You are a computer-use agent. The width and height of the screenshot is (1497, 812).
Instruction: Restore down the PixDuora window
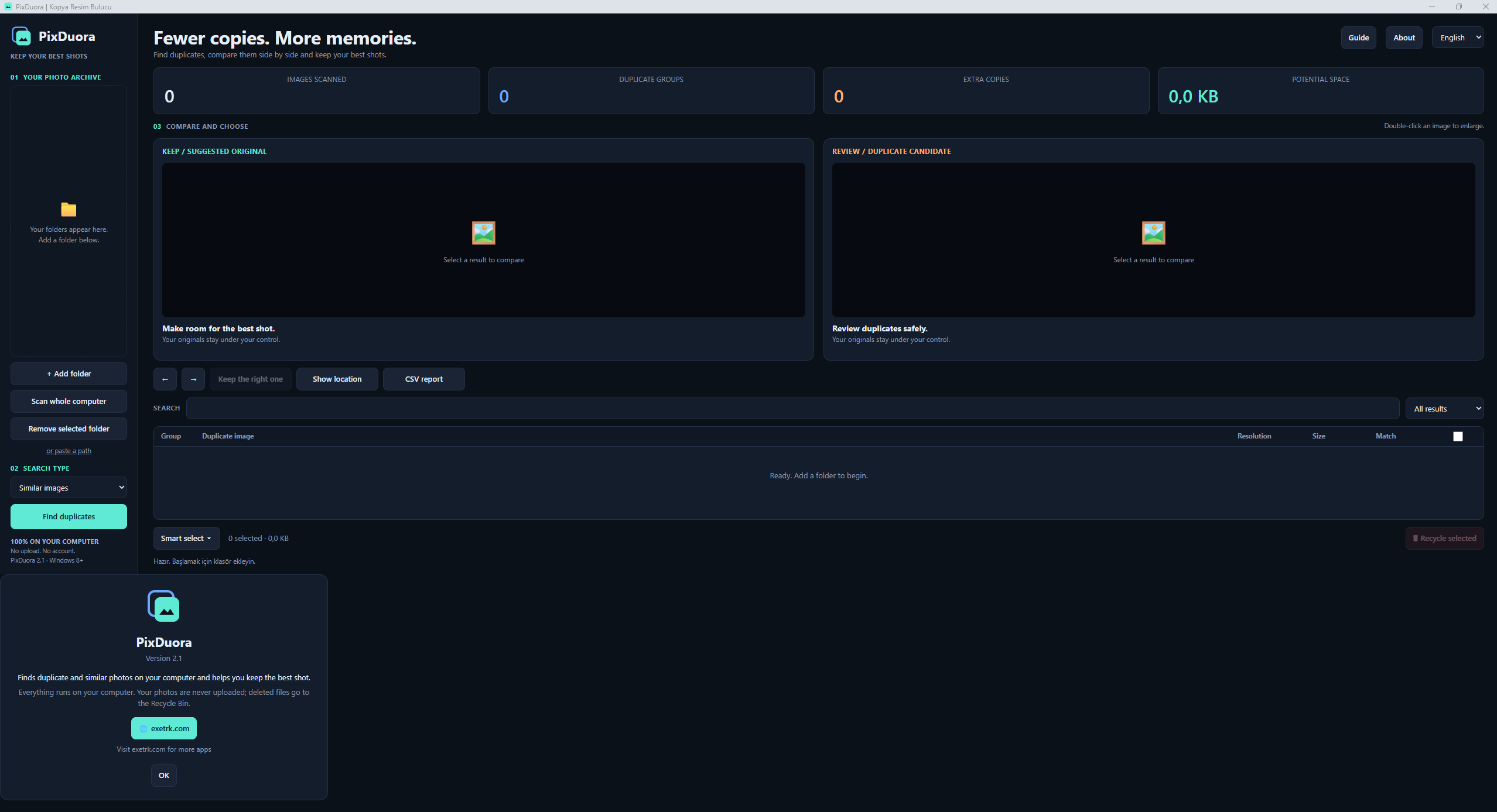[x=1459, y=6]
